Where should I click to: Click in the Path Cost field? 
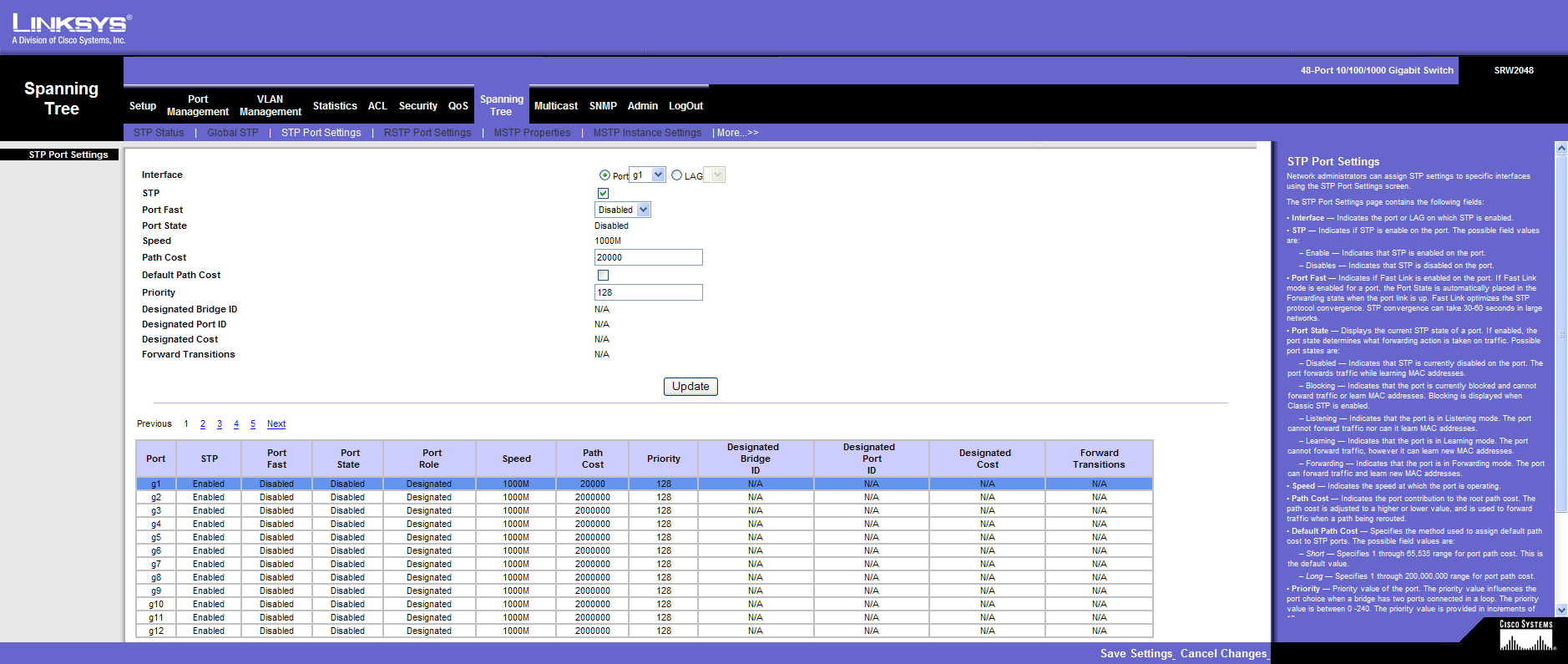point(648,258)
